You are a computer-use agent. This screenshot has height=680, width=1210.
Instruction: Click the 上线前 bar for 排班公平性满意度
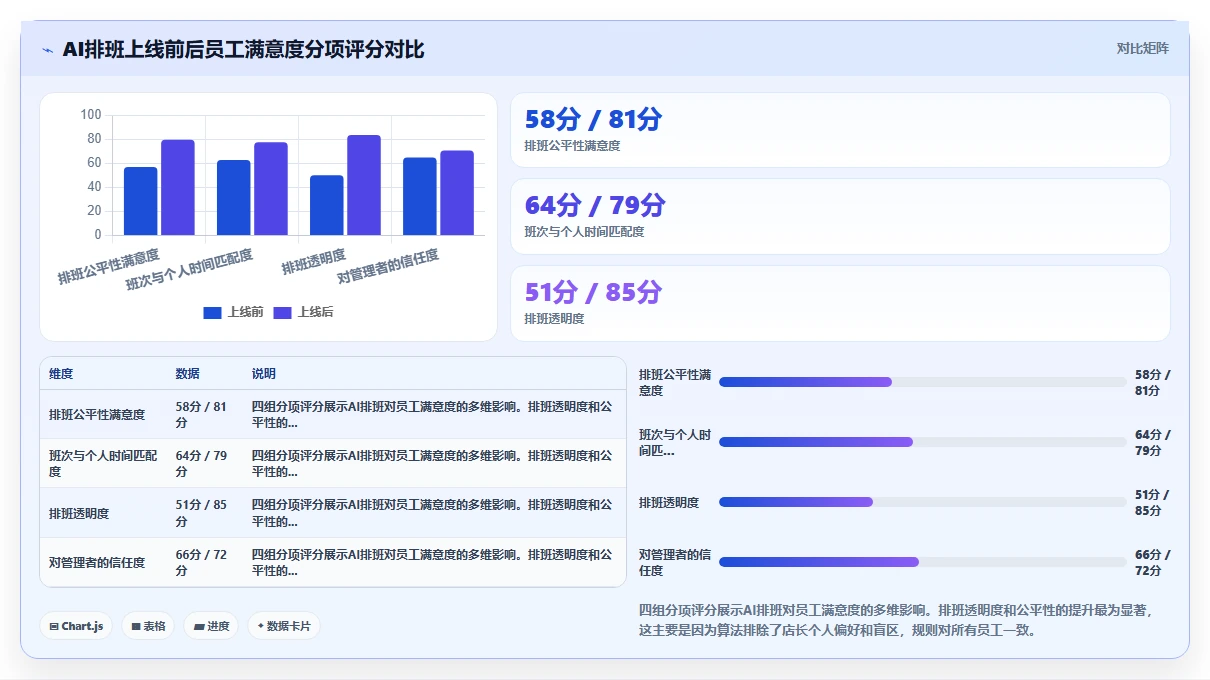140,201
